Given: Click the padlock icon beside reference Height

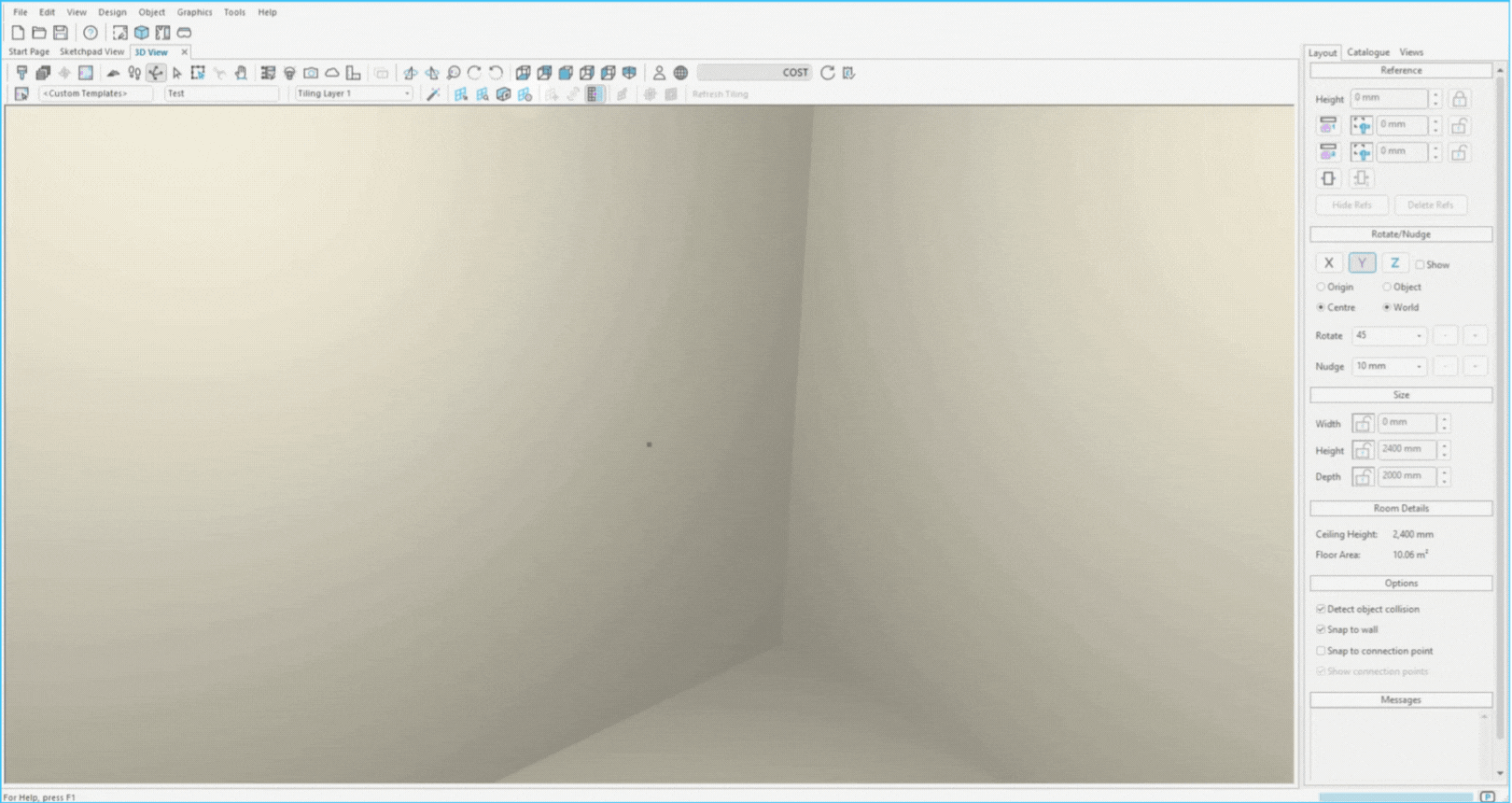Looking at the screenshot, I should pos(1460,99).
